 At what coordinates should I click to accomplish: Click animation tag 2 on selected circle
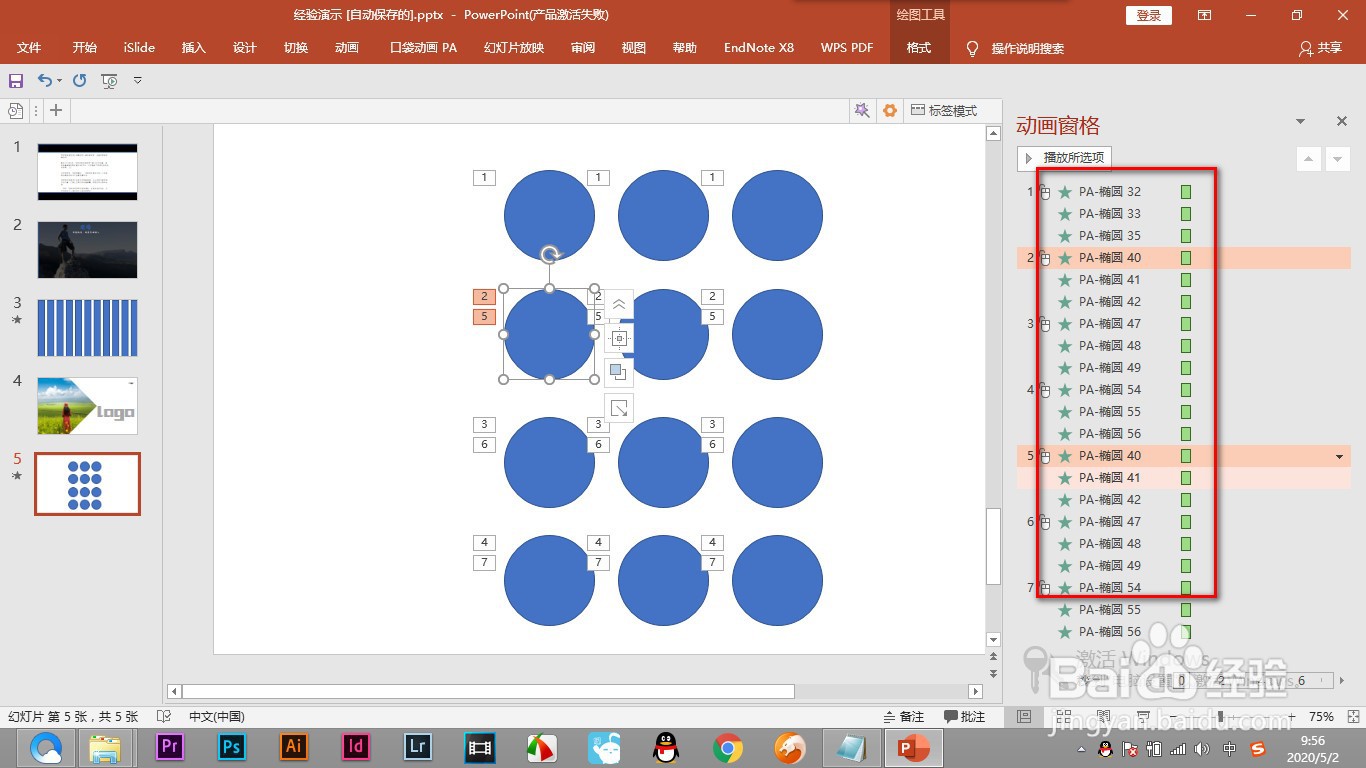pyautogui.click(x=484, y=296)
